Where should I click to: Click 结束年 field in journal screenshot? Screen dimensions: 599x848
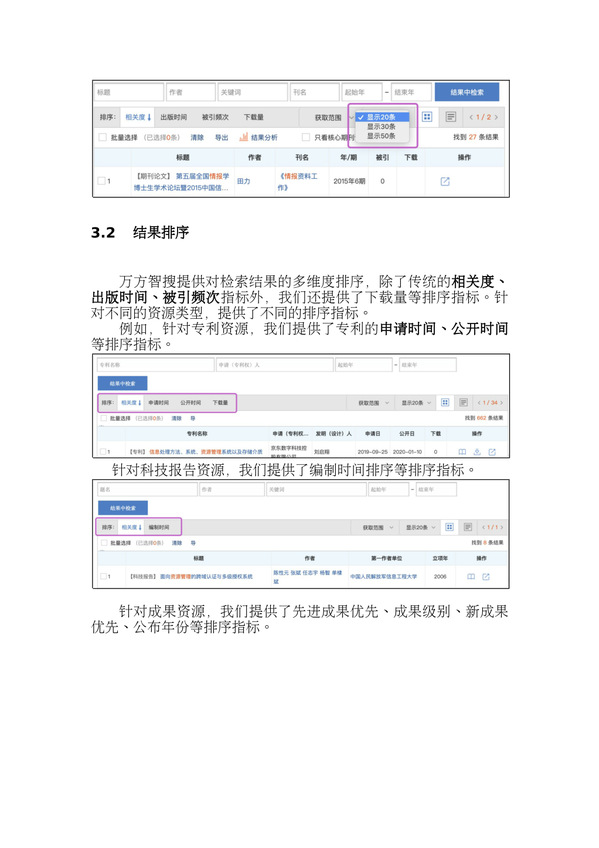click(x=411, y=92)
